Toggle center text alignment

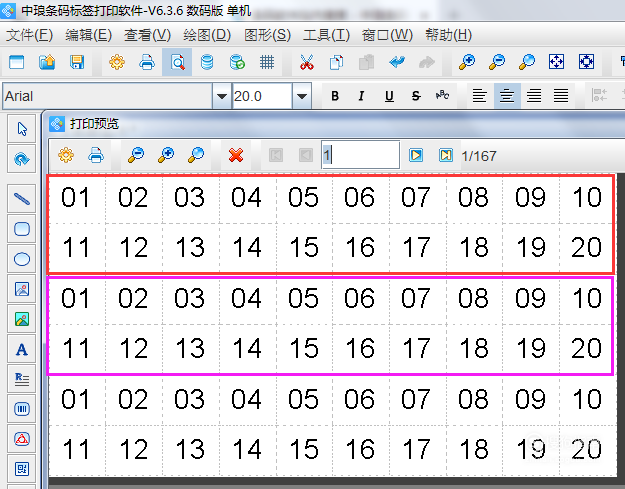(507, 96)
